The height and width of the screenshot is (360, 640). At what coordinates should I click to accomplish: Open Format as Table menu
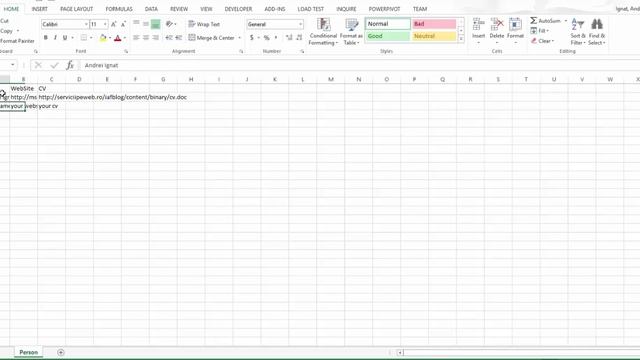351,32
